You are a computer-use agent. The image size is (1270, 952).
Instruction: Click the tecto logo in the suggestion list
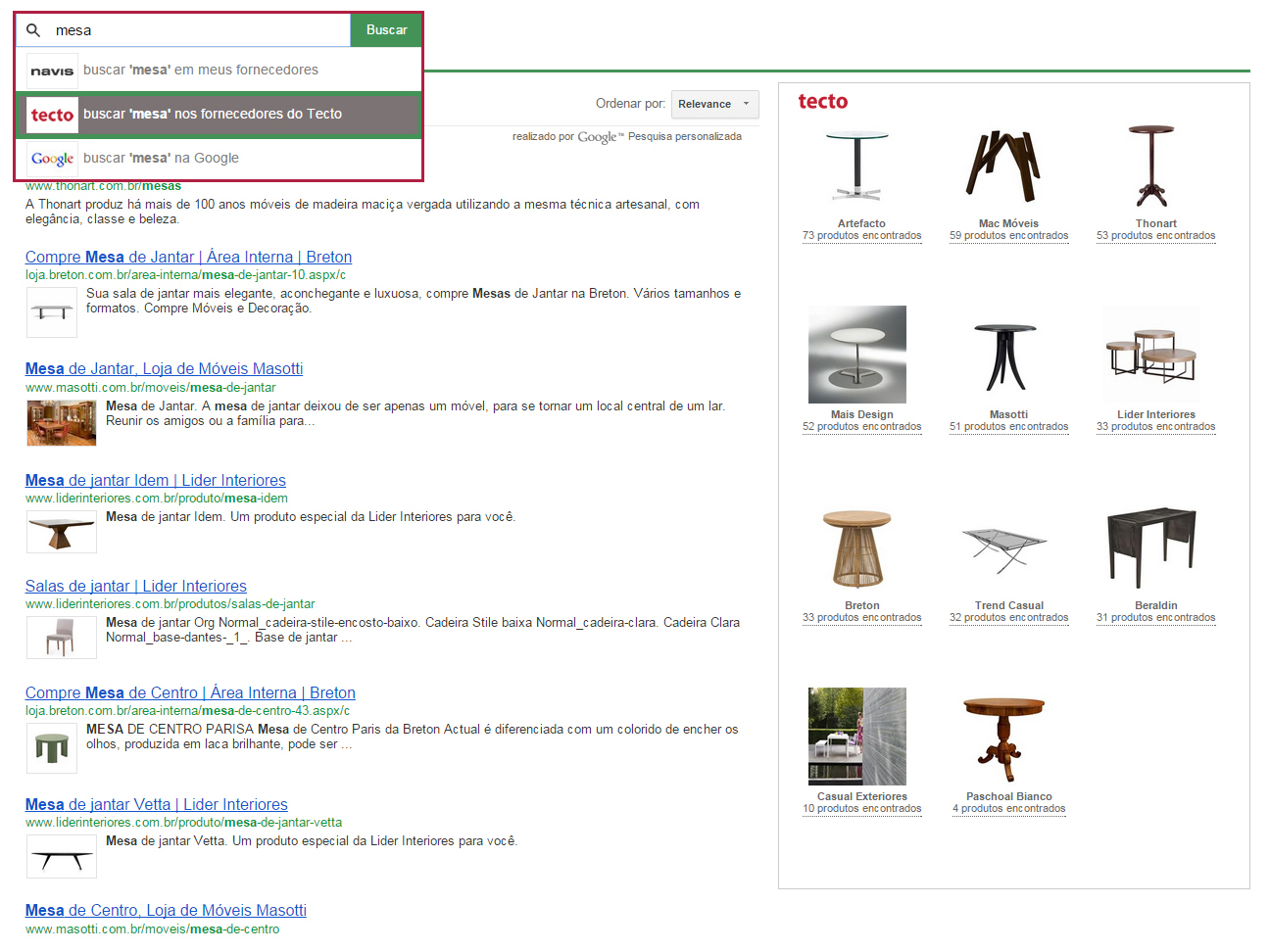(52, 115)
